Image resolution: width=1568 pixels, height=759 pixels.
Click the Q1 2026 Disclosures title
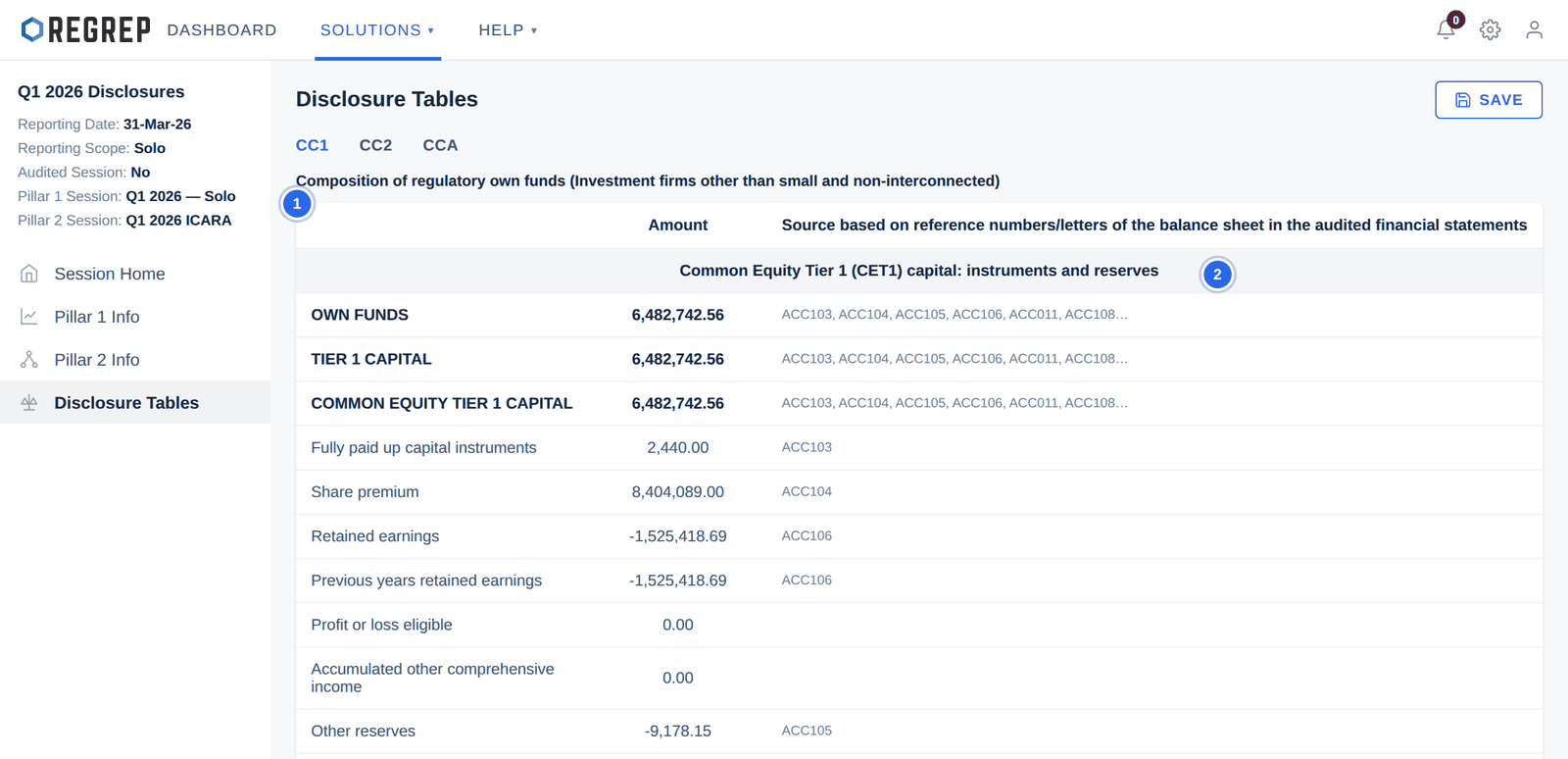click(101, 91)
